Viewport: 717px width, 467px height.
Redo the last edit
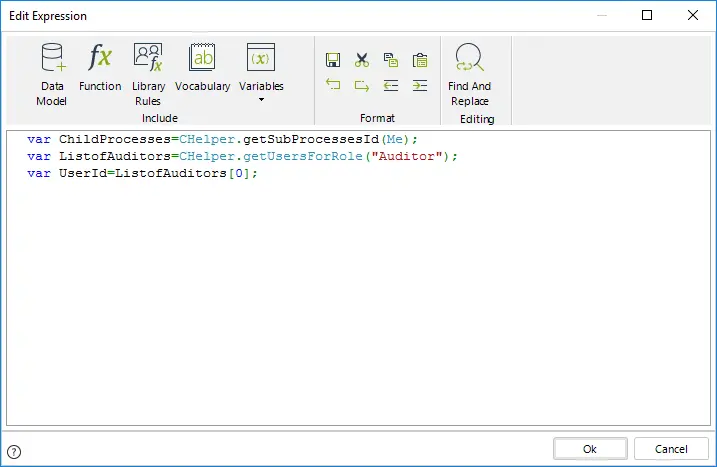coord(362,86)
